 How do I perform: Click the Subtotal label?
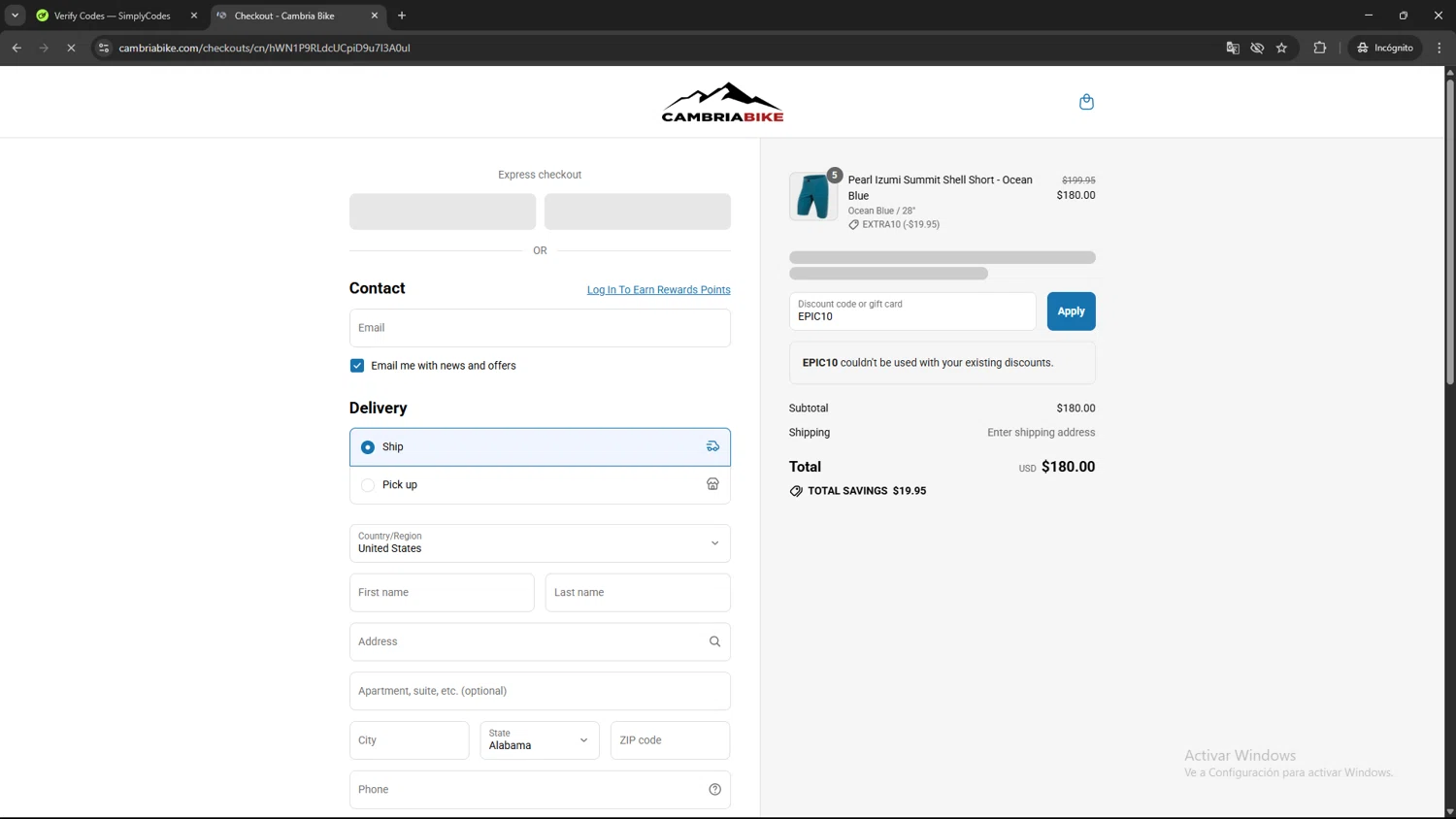[x=809, y=409]
